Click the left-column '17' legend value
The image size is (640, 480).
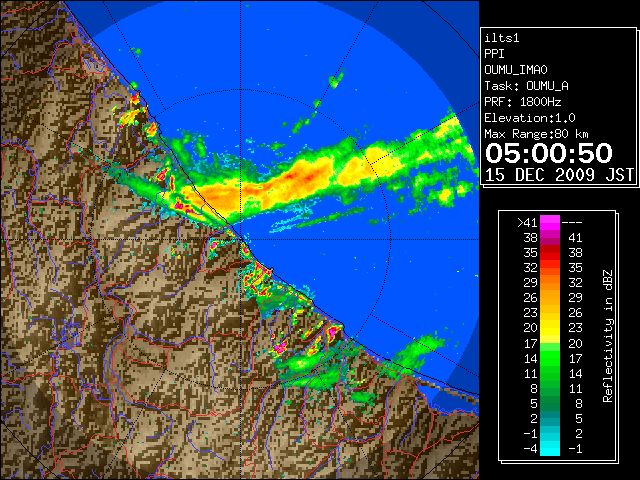tap(530, 343)
